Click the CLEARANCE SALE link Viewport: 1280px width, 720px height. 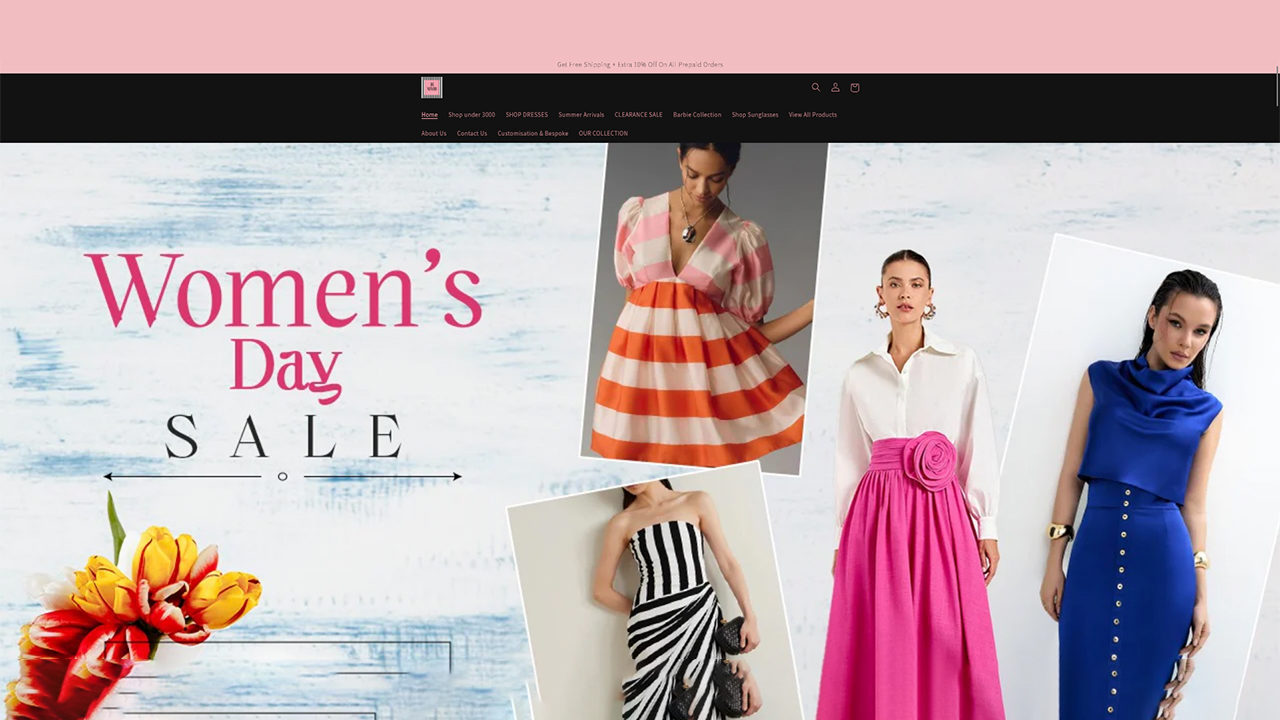638,115
